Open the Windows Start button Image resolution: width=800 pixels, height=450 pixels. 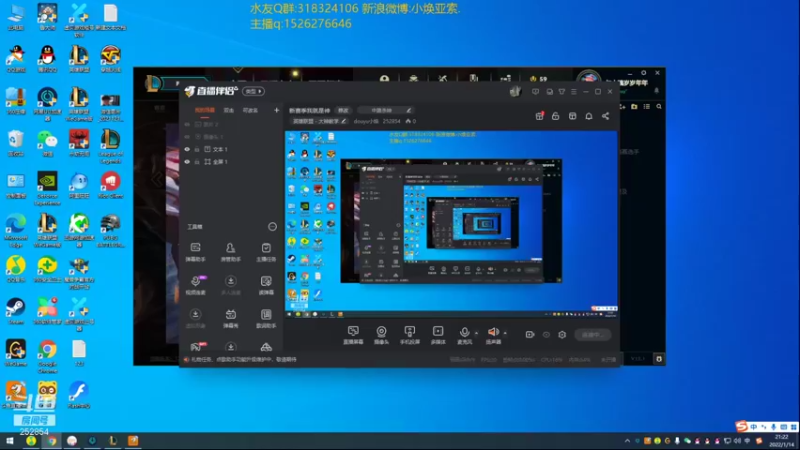(x=9, y=441)
